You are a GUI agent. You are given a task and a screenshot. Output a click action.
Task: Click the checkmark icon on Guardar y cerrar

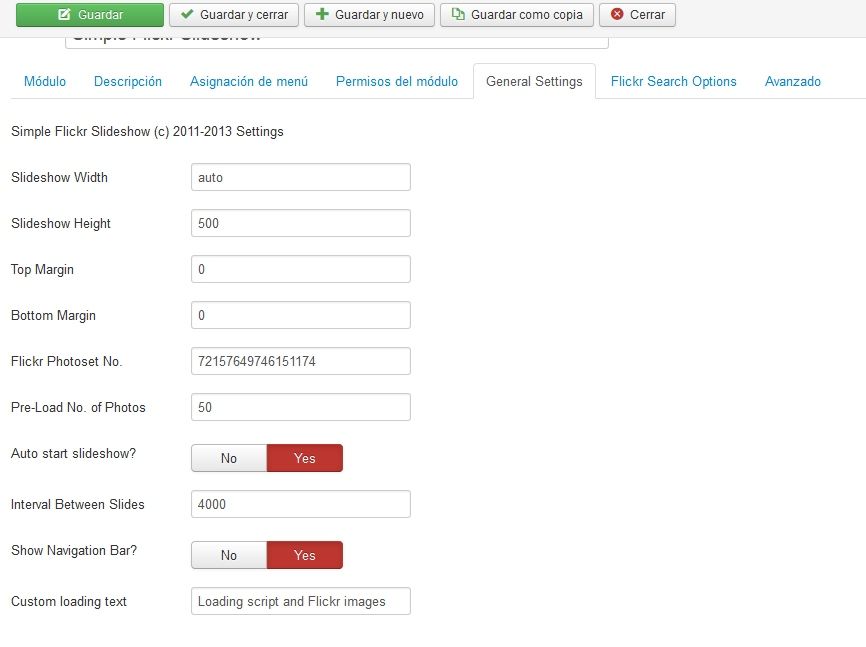point(187,14)
